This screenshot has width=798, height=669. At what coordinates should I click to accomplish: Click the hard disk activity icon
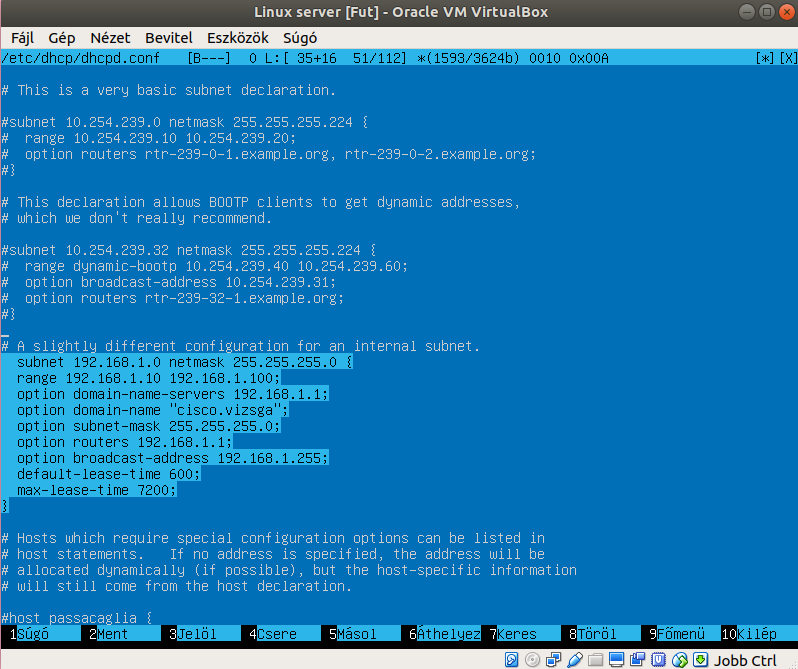(x=511, y=660)
